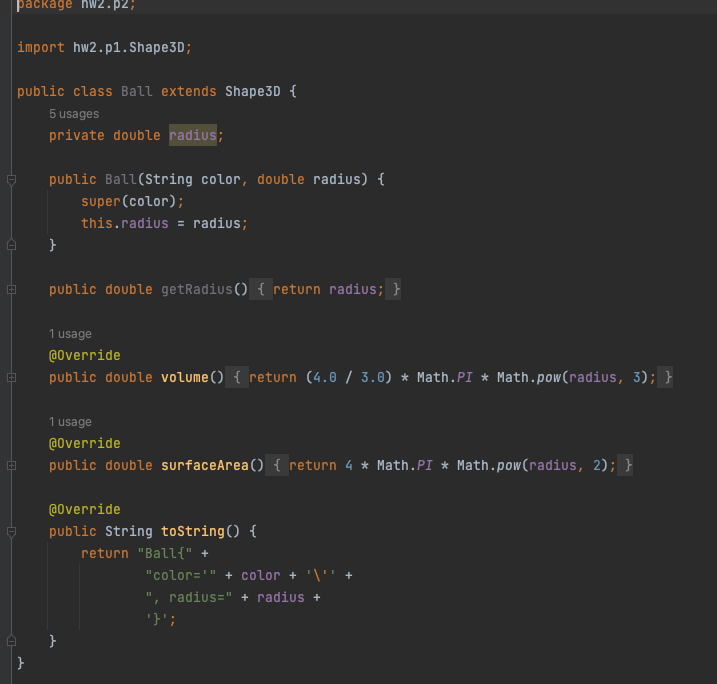Click the toString method name

click(193, 531)
